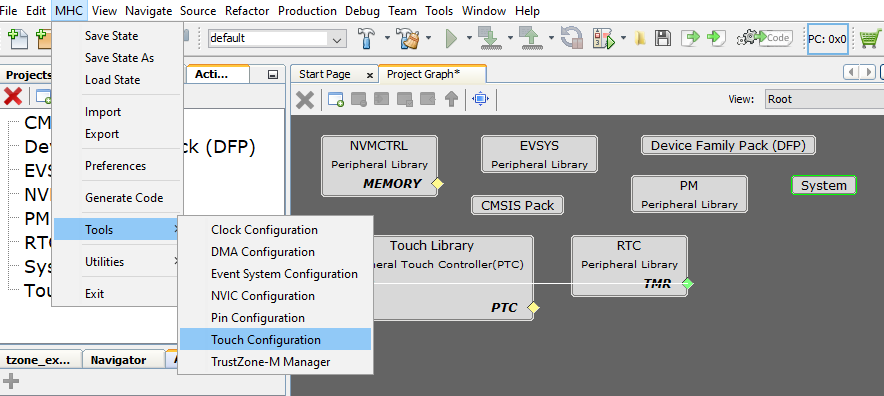Click gray X remove icon in Project Graph

tap(305, 100)
